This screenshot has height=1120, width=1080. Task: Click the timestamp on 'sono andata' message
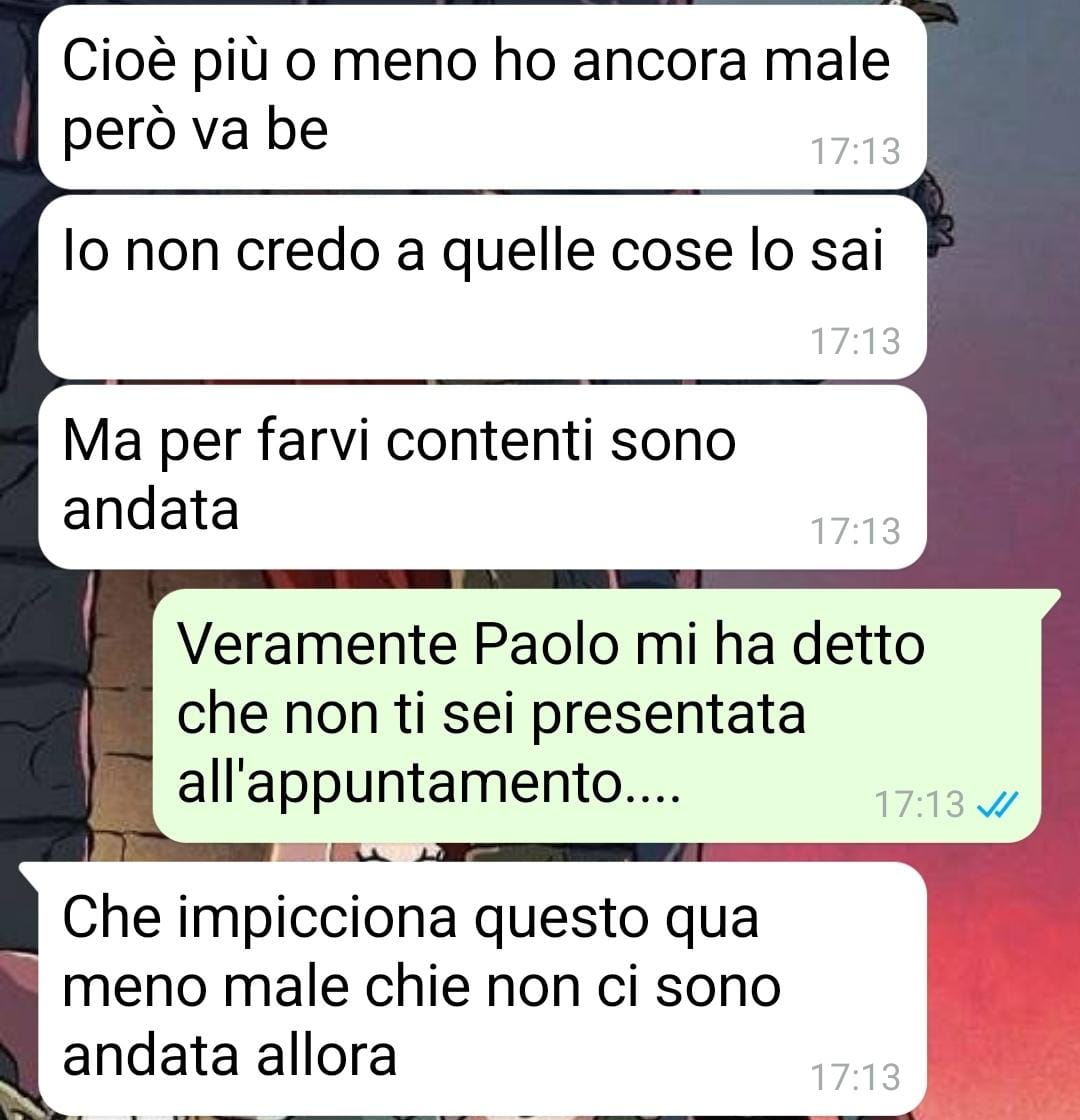point(855,531)
